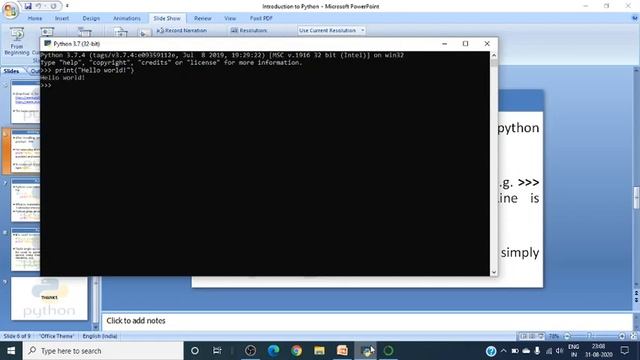
Task: Click the slide panel scroll down arrow
Action: [96, 327]
